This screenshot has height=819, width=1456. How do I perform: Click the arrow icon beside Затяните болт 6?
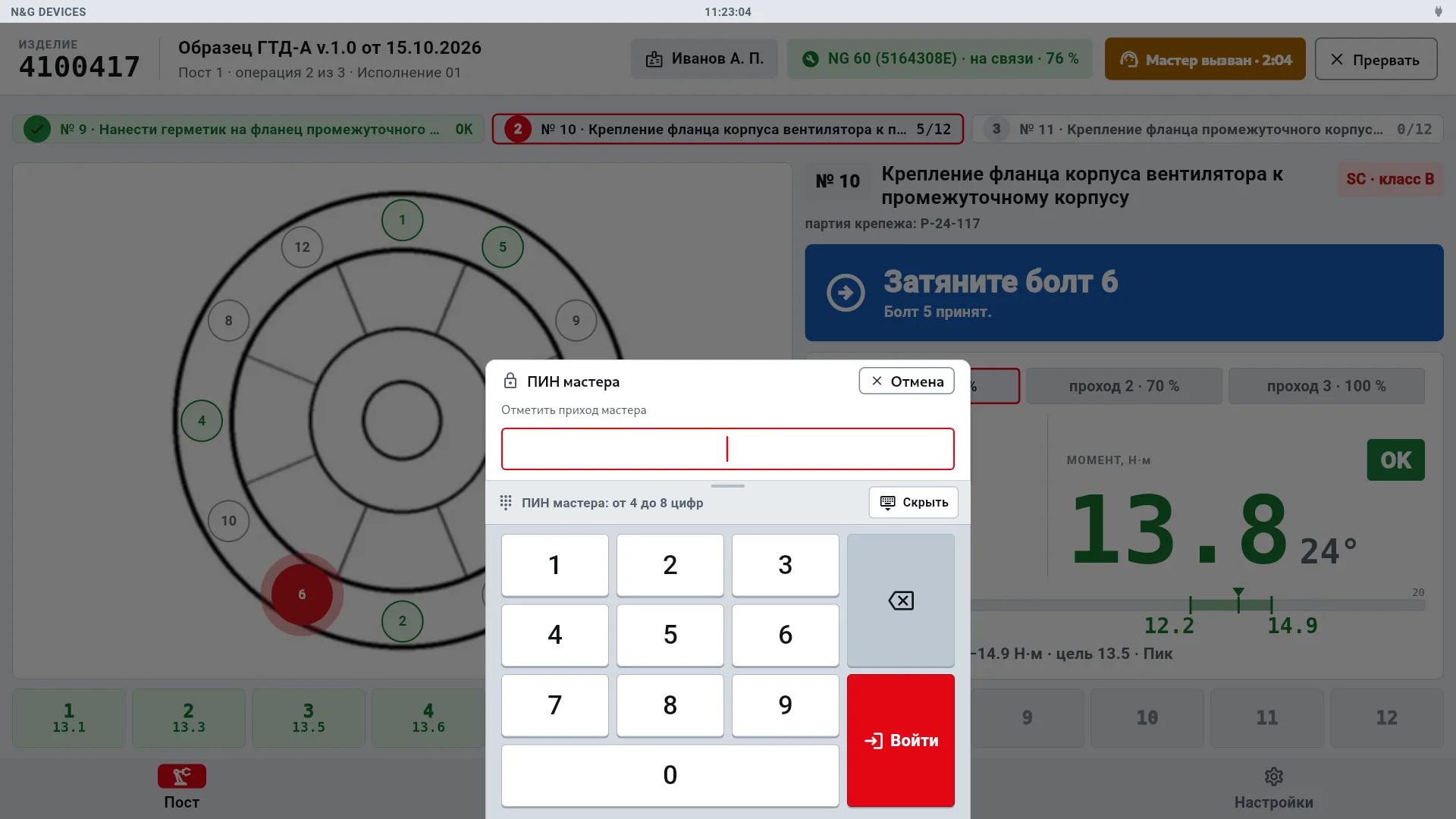coord(846,293)
